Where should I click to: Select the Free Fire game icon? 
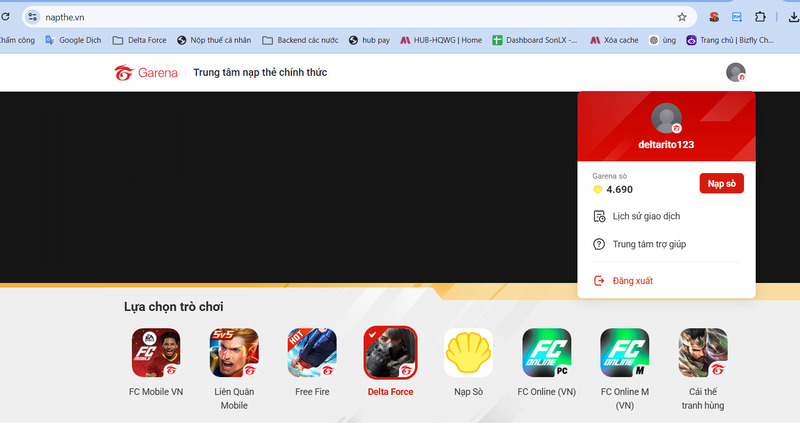pos(312,353)
